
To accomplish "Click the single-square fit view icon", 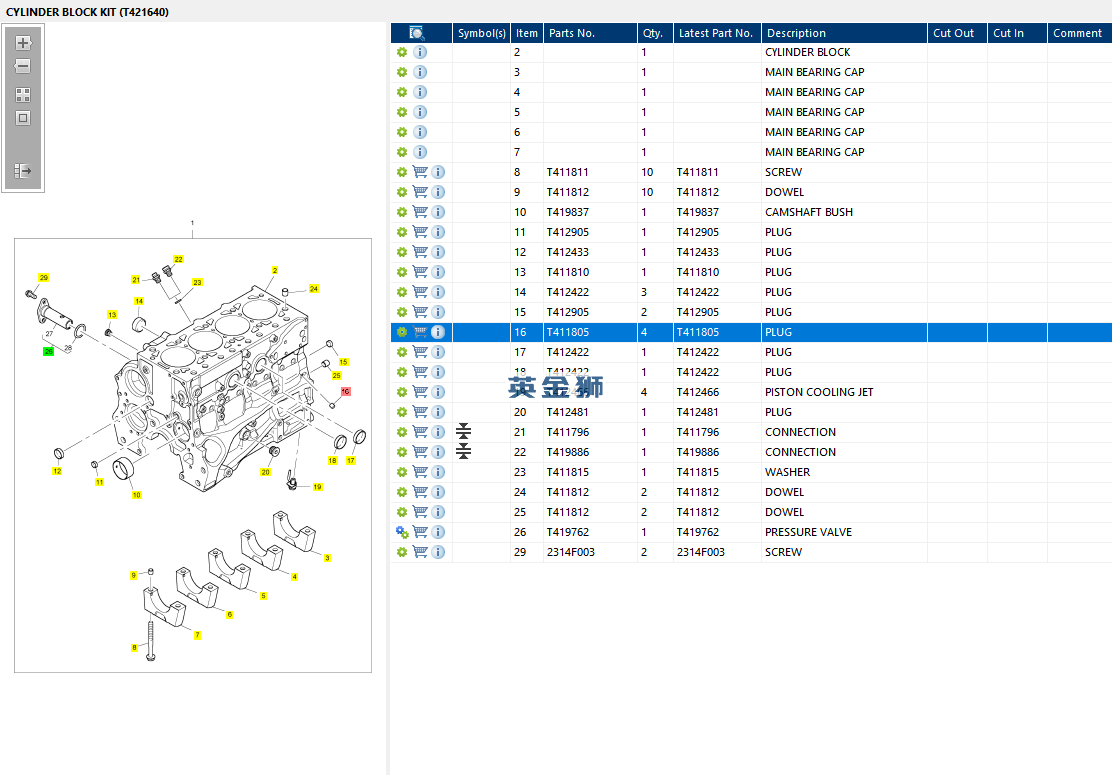I will click(x=23, y=118).
